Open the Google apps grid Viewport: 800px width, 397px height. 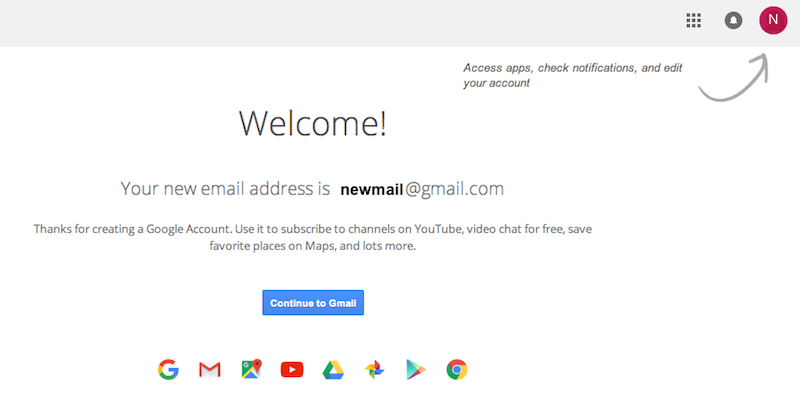pos(693,20)
